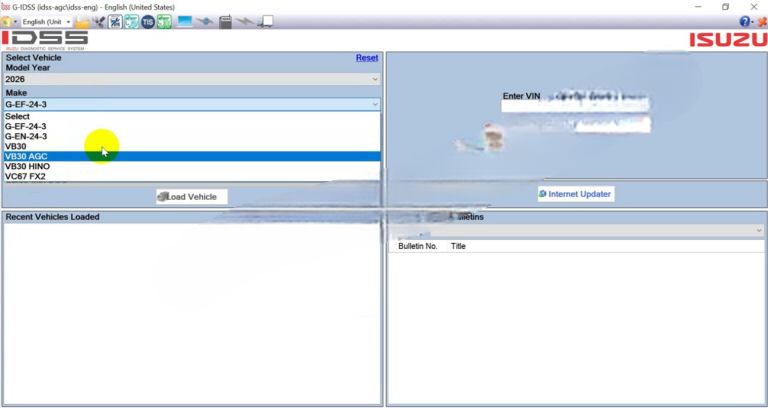Select VB30 HINO in the Make list

point(192,167)
